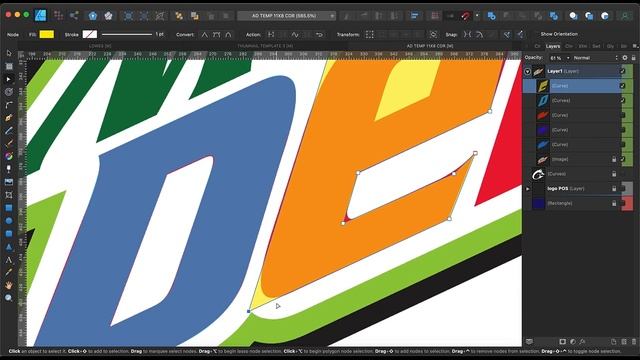The width and height of the screenshot is (640, 360).
Task: Select the Crop tool
Action: [9, 195]
